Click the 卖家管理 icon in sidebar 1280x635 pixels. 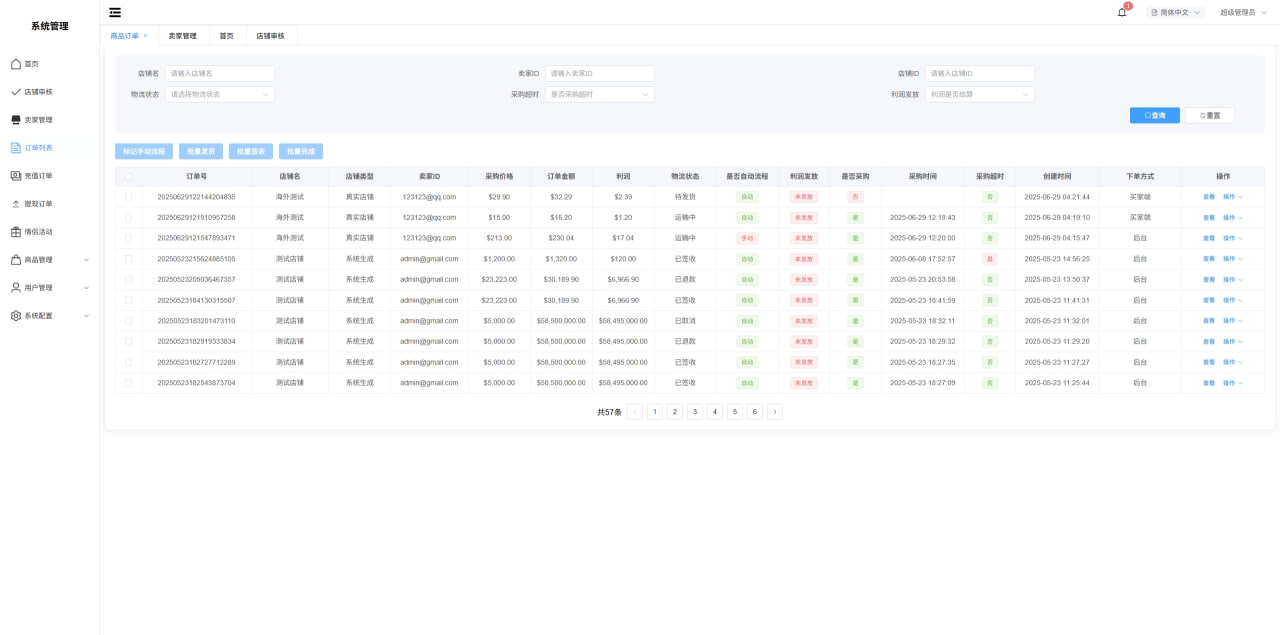click(x=16, y=120)
